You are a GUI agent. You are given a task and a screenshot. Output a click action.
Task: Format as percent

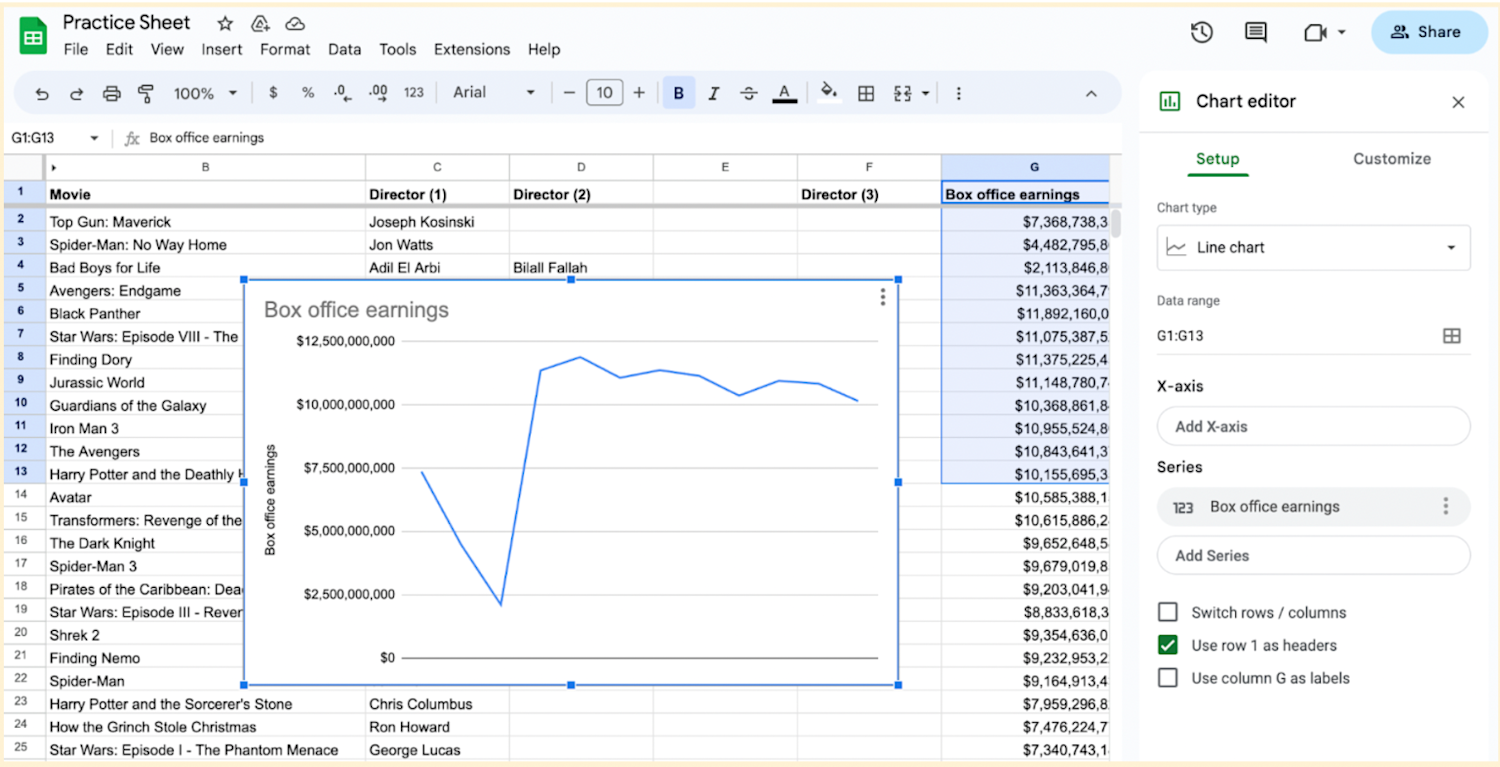pyautogui.click(x=308, y=93)
